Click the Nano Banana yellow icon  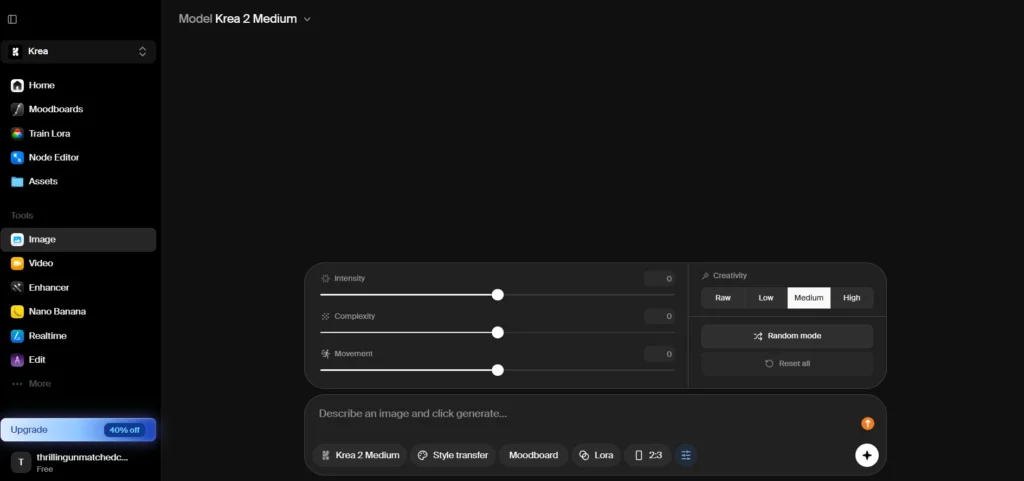[x=17, y=312]
